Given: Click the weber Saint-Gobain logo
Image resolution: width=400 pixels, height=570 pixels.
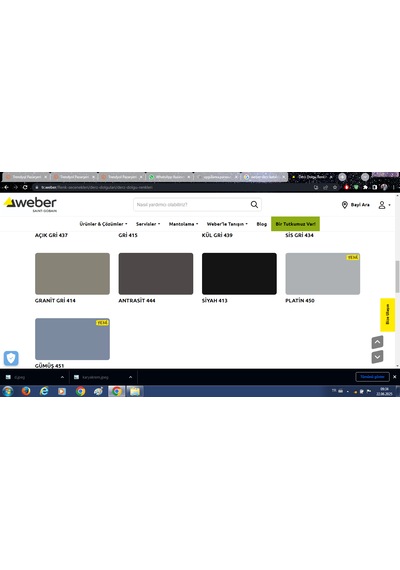Looking at the screenshot, I should (x=31, y=204).
